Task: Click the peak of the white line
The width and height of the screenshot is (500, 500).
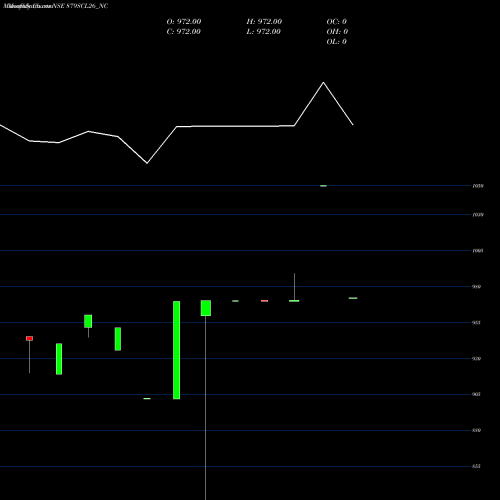Action: point(323,82)
